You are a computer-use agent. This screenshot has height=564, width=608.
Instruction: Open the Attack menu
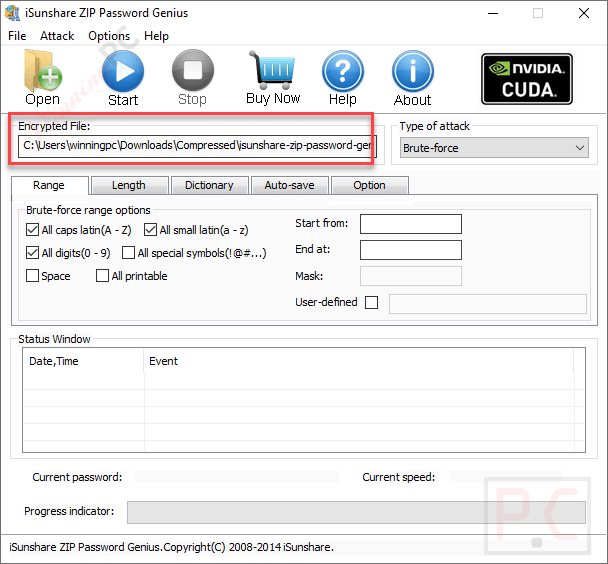point(57,36)
